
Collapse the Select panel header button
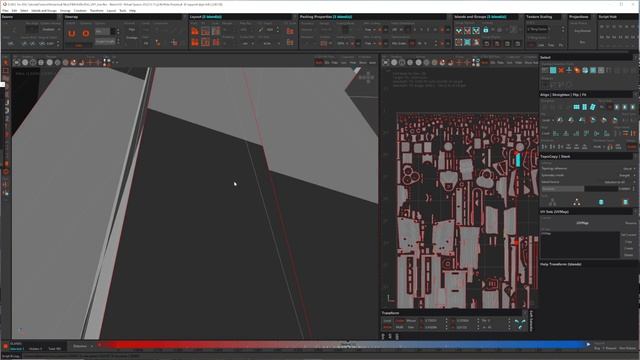[x=635, y=58]
